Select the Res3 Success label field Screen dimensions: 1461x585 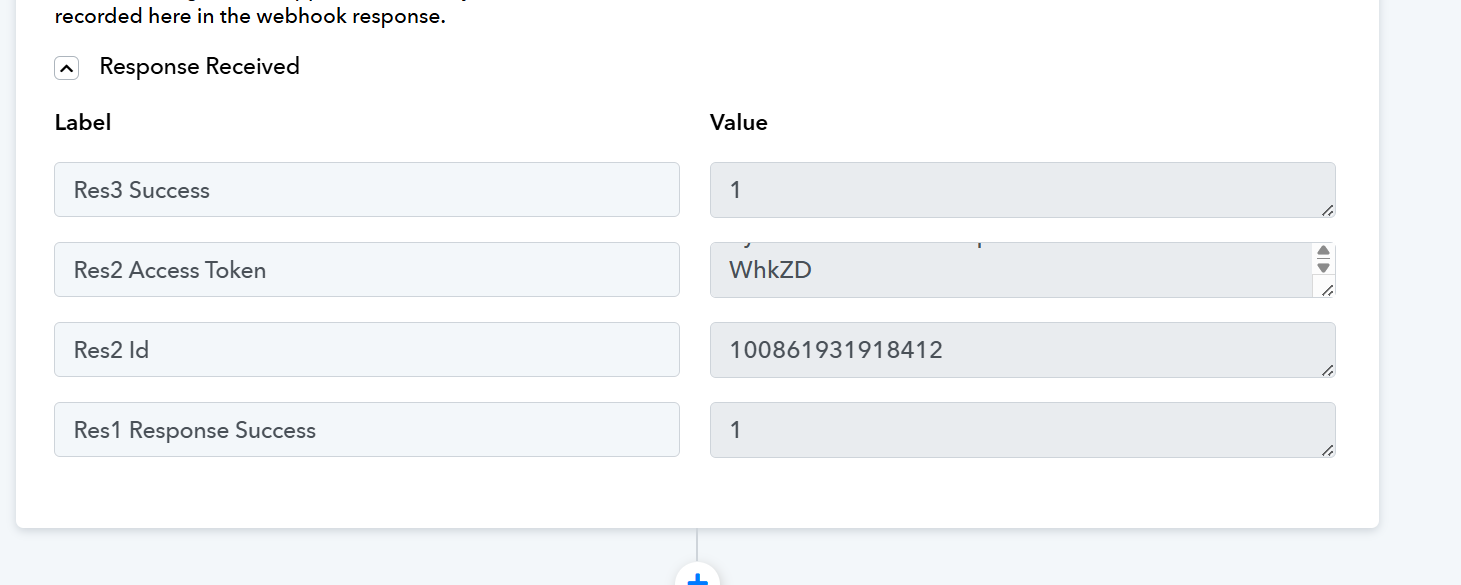[367, 190]
